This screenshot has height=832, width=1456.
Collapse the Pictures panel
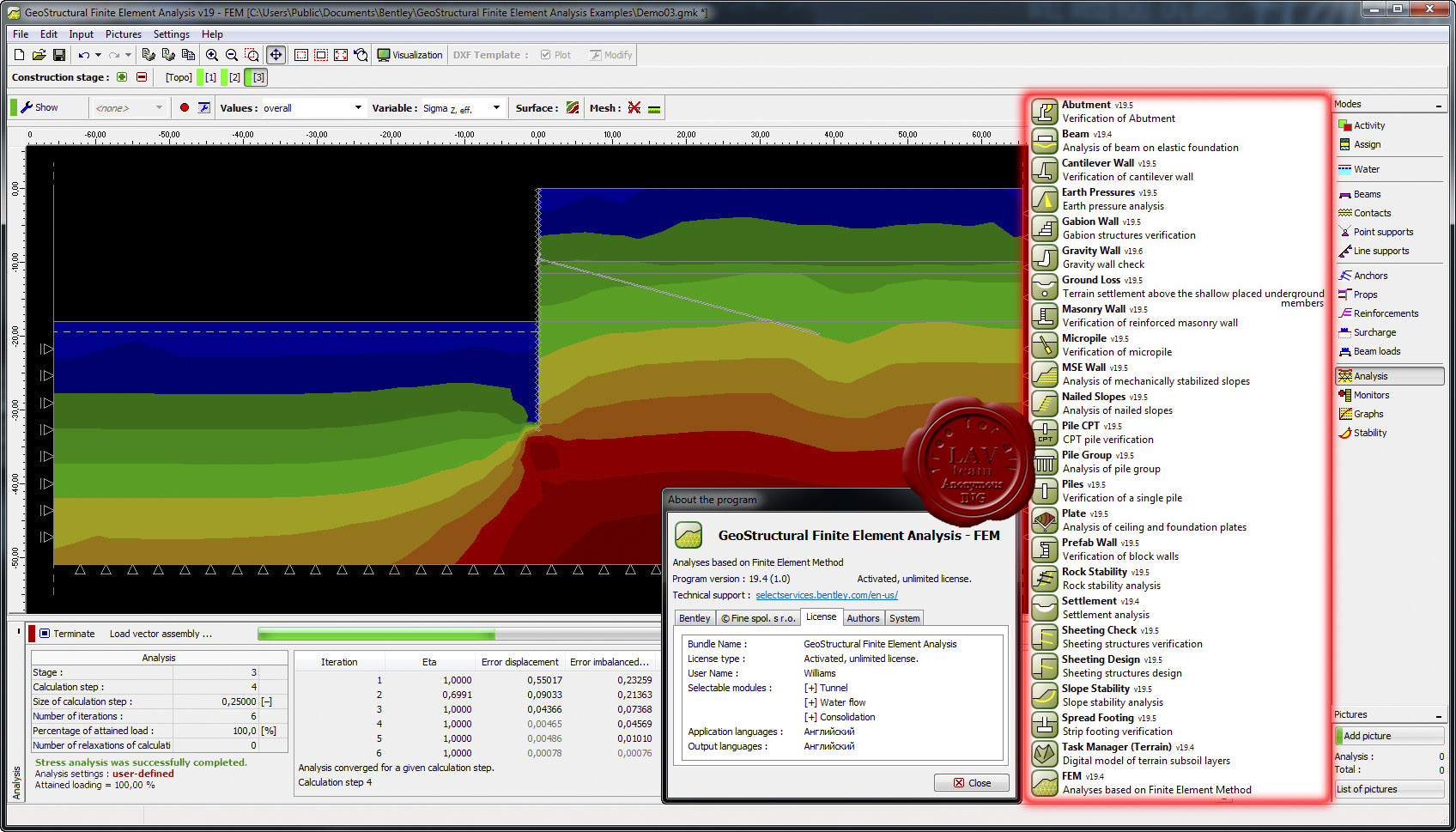click(1439, 715)
